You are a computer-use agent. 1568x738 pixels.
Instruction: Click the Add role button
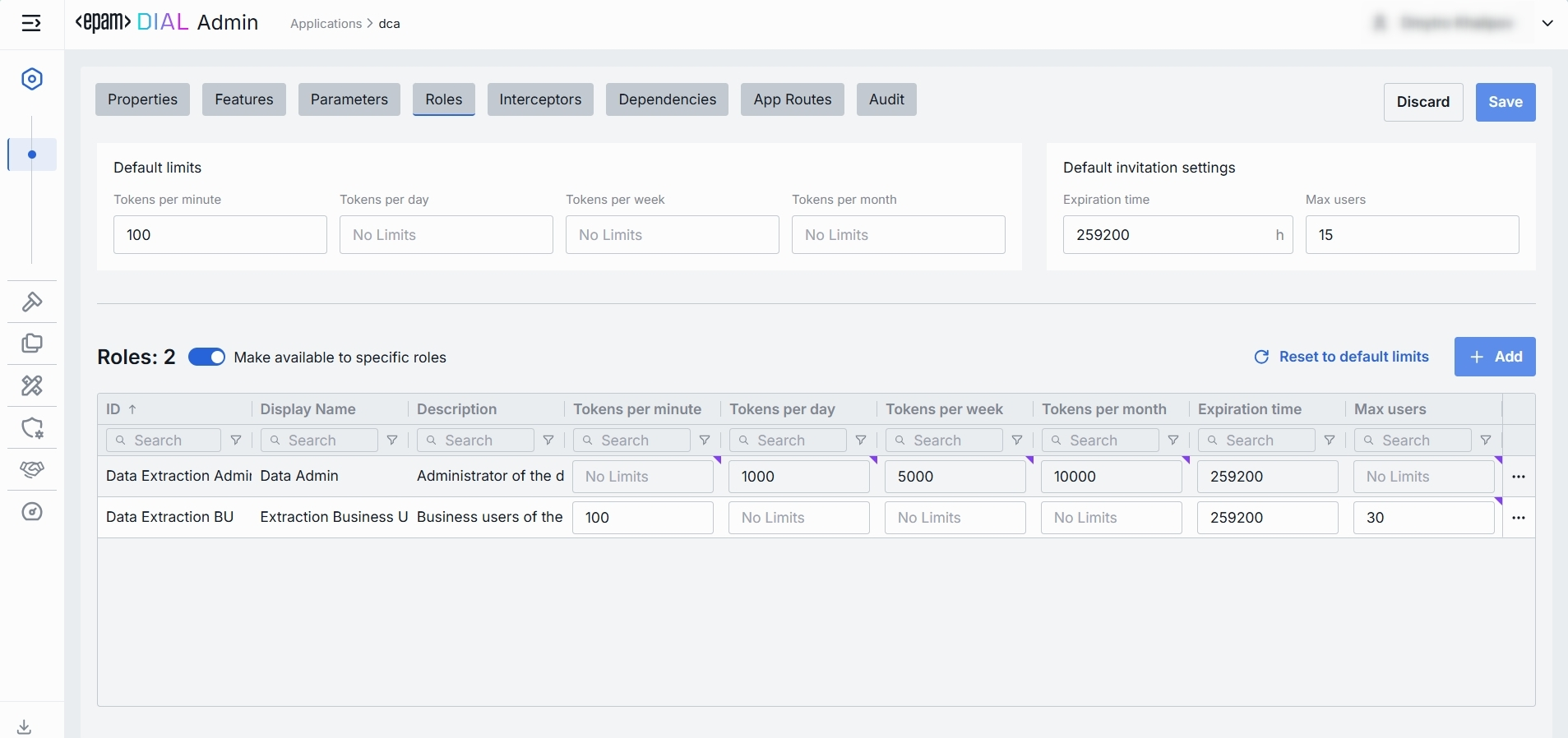pyautogui.click(x=1495, y=357)
